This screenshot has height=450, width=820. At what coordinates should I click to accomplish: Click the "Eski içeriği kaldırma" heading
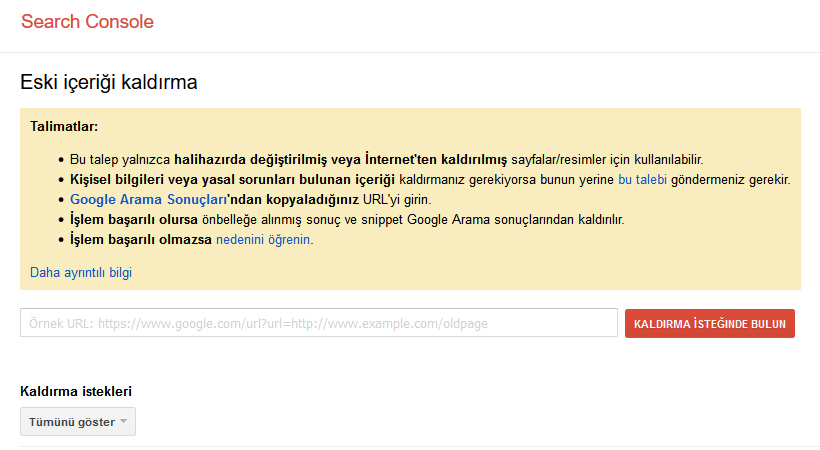pyautogui.click(x=108, y=82)
